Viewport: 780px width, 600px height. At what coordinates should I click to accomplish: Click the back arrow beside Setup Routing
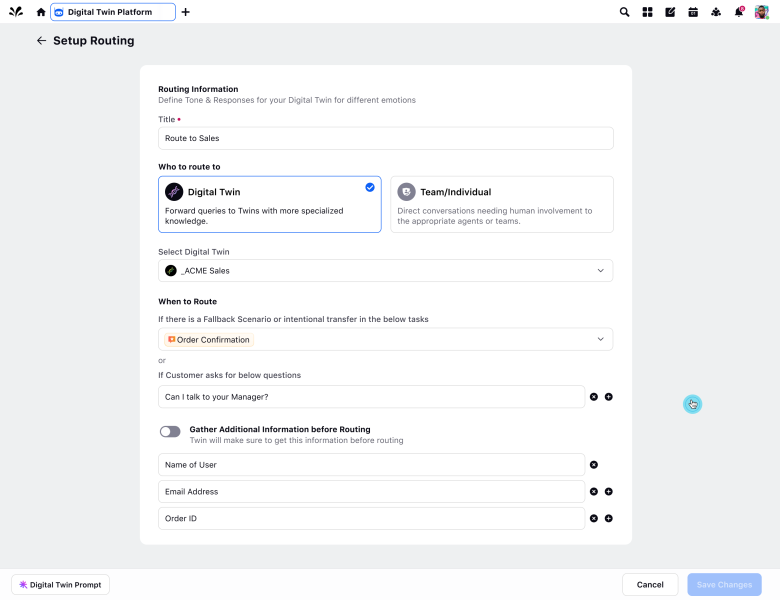click(x=41, y=41)
